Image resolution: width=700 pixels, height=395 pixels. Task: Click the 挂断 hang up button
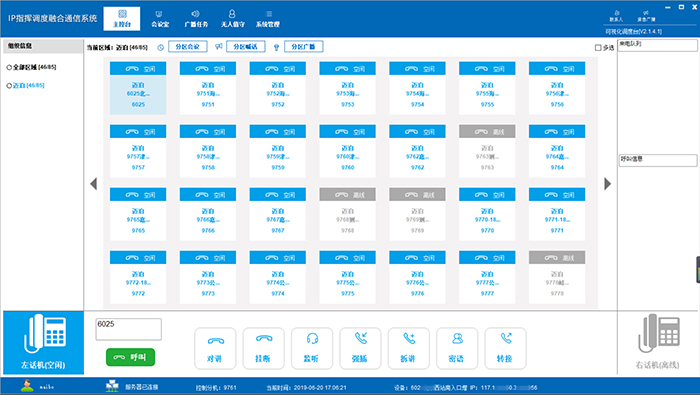[263, 349]
